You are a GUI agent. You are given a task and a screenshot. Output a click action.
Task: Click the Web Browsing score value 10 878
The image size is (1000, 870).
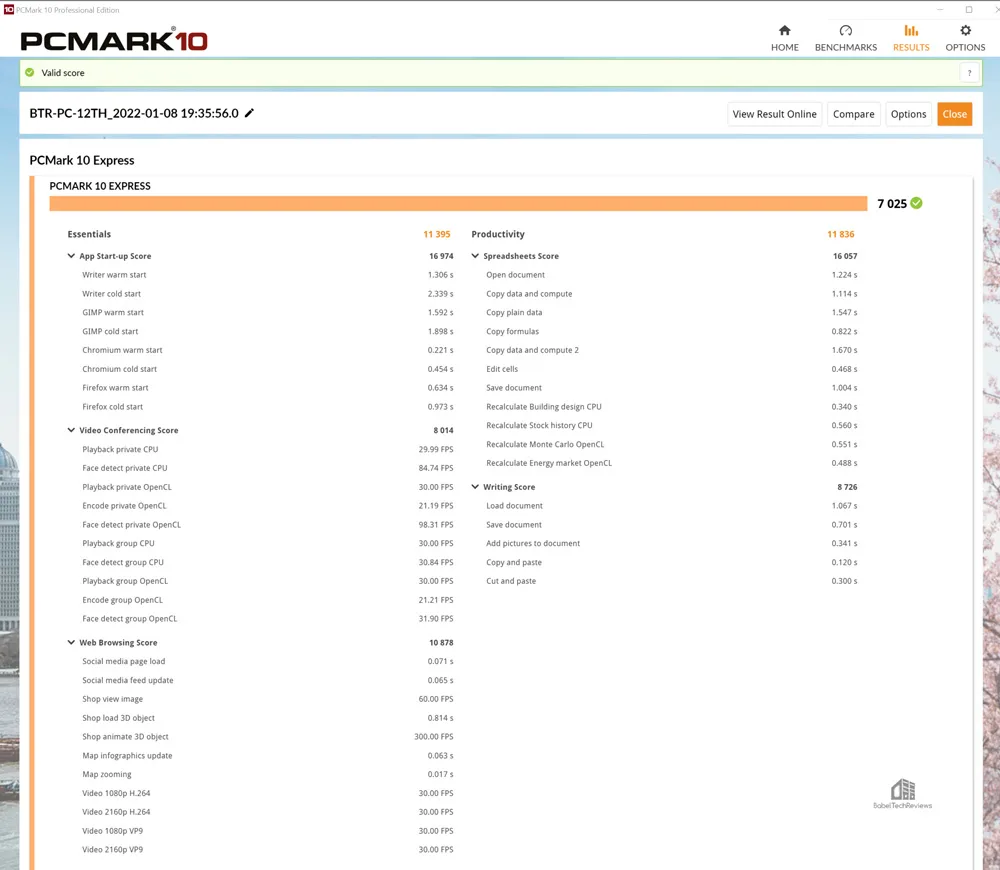point(441,642)
